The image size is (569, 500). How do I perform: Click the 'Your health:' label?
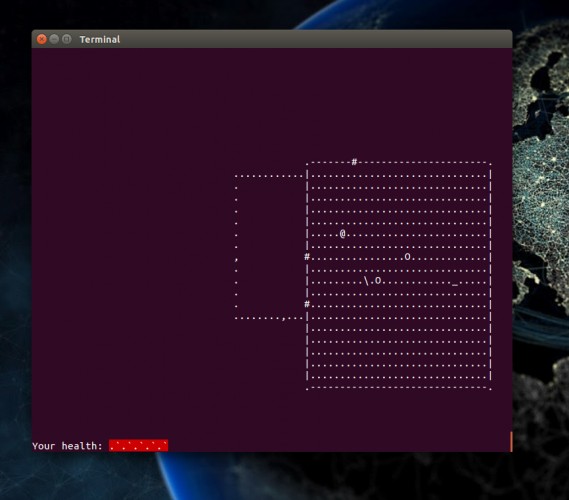(x=67, y=446)
